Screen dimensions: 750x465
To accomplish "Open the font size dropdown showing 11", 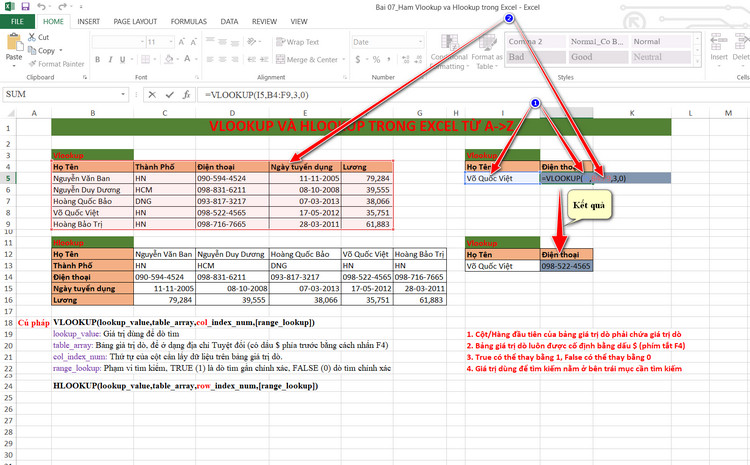I will coord(171,42).
